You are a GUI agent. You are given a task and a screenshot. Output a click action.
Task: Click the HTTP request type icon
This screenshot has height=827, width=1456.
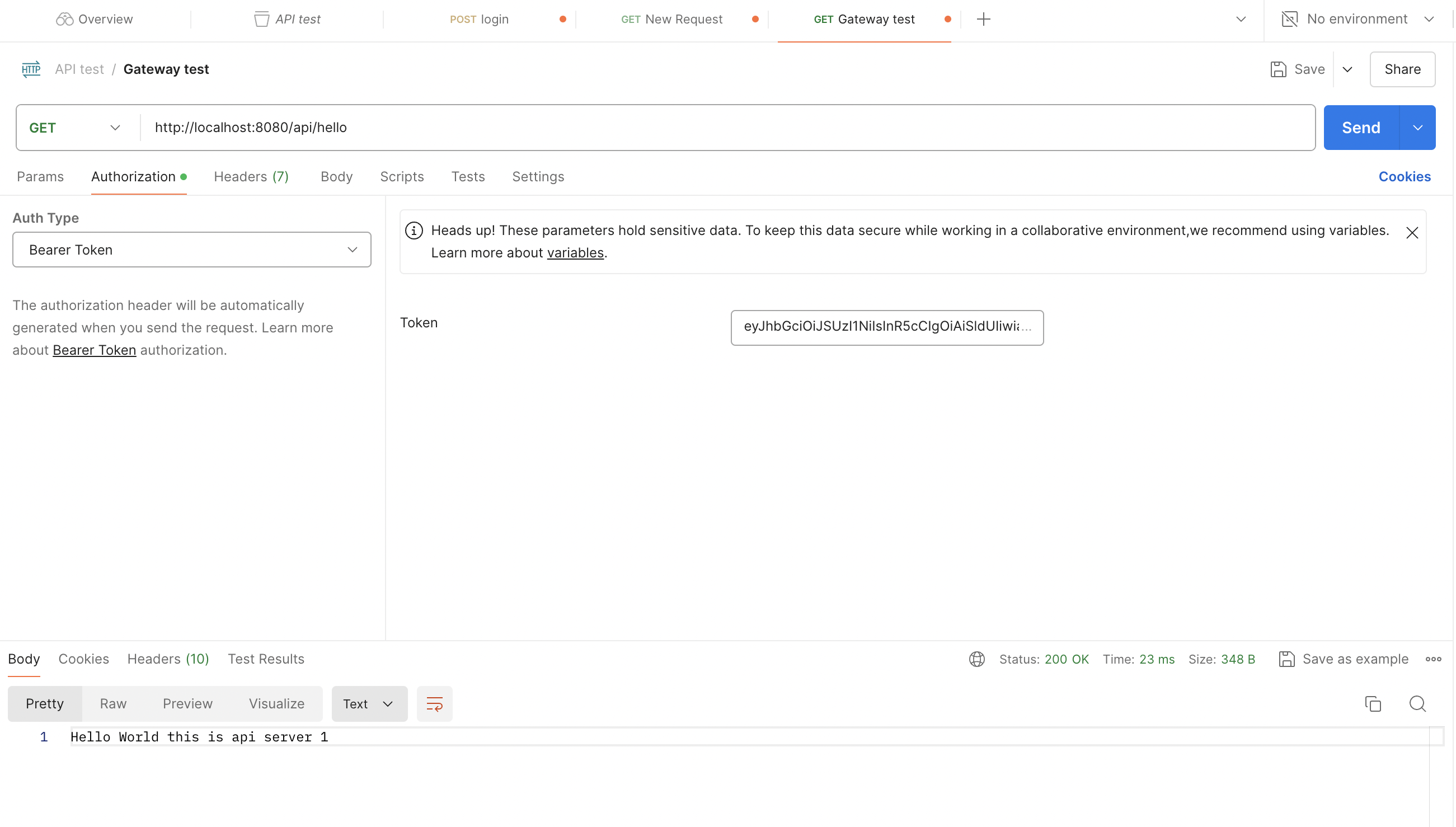coord(31,69)
